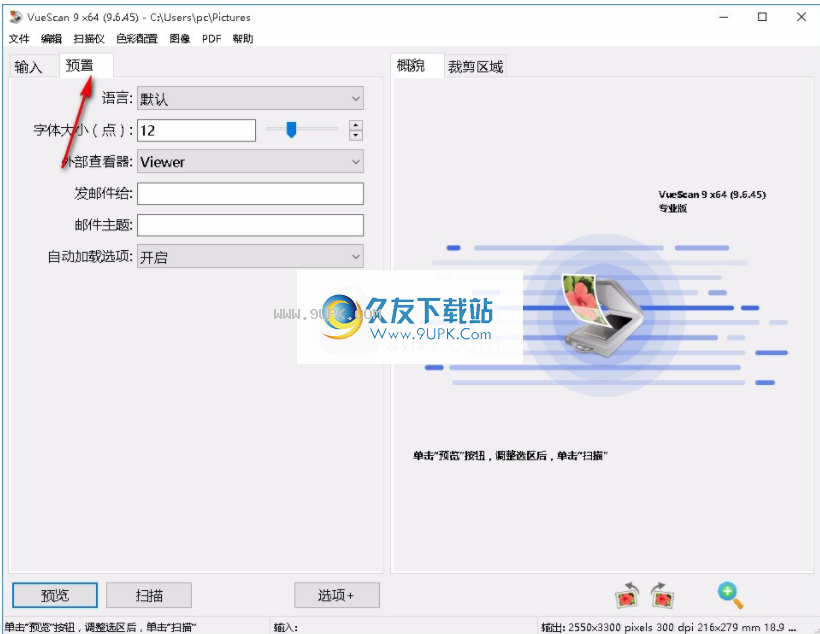Image resolution: width=820 pixels, height=634 pixels.
Task: Increase font size with up stepper arrow
Action: (x=356, y=125)
